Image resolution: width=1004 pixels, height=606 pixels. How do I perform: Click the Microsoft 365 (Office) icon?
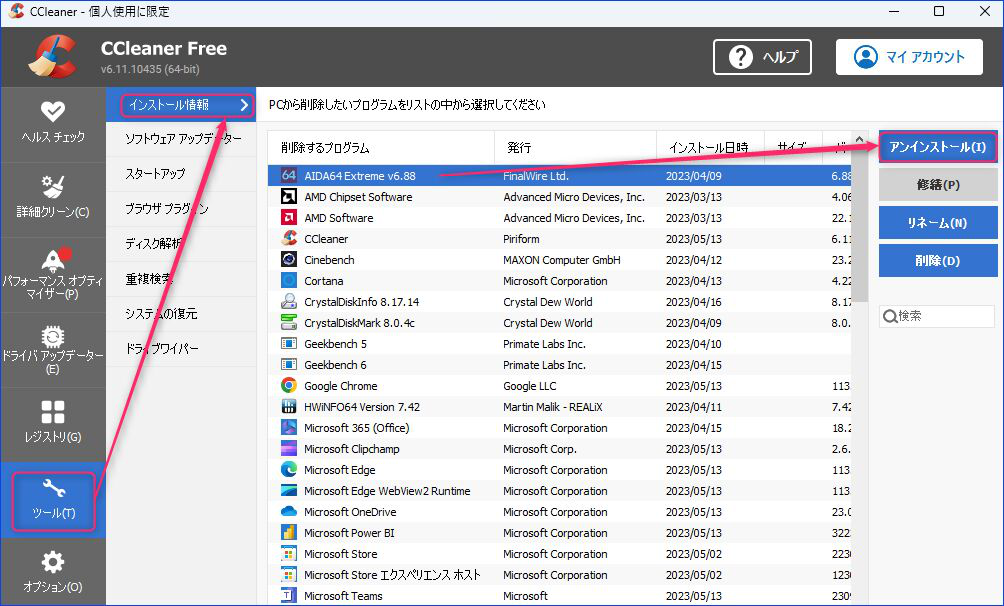coord(289,428)
